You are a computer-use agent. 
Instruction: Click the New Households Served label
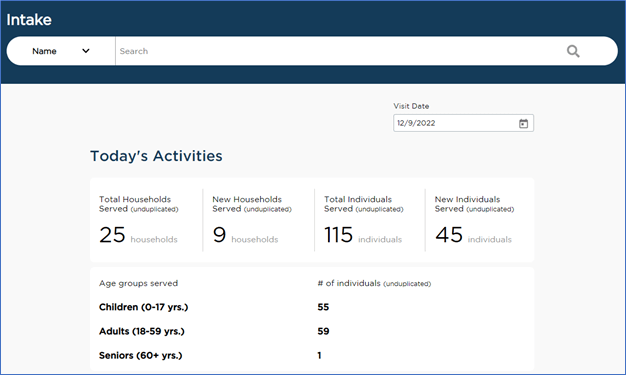point(252,204)
